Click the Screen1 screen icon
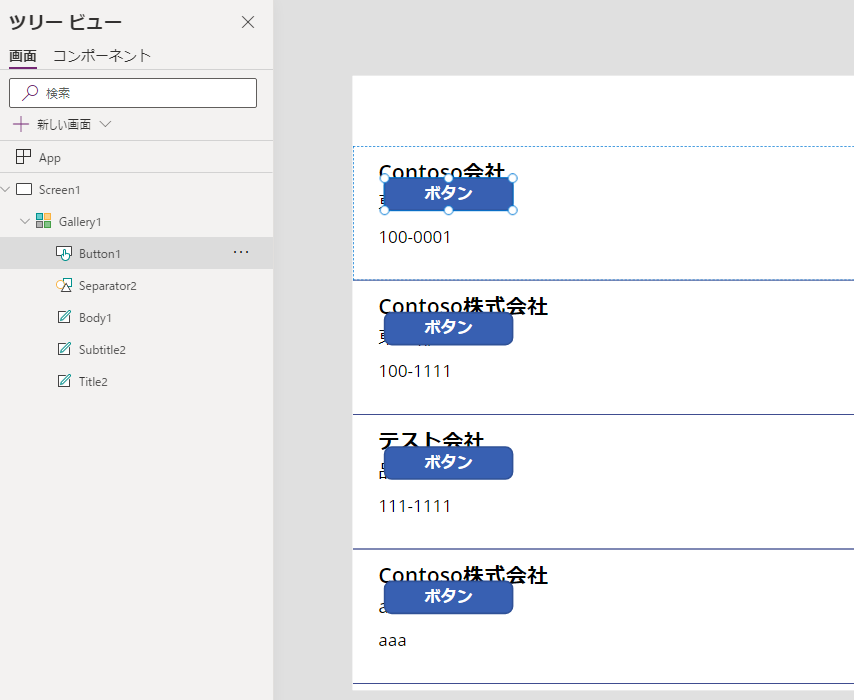 pyautogui.click(x=24, y=190)
